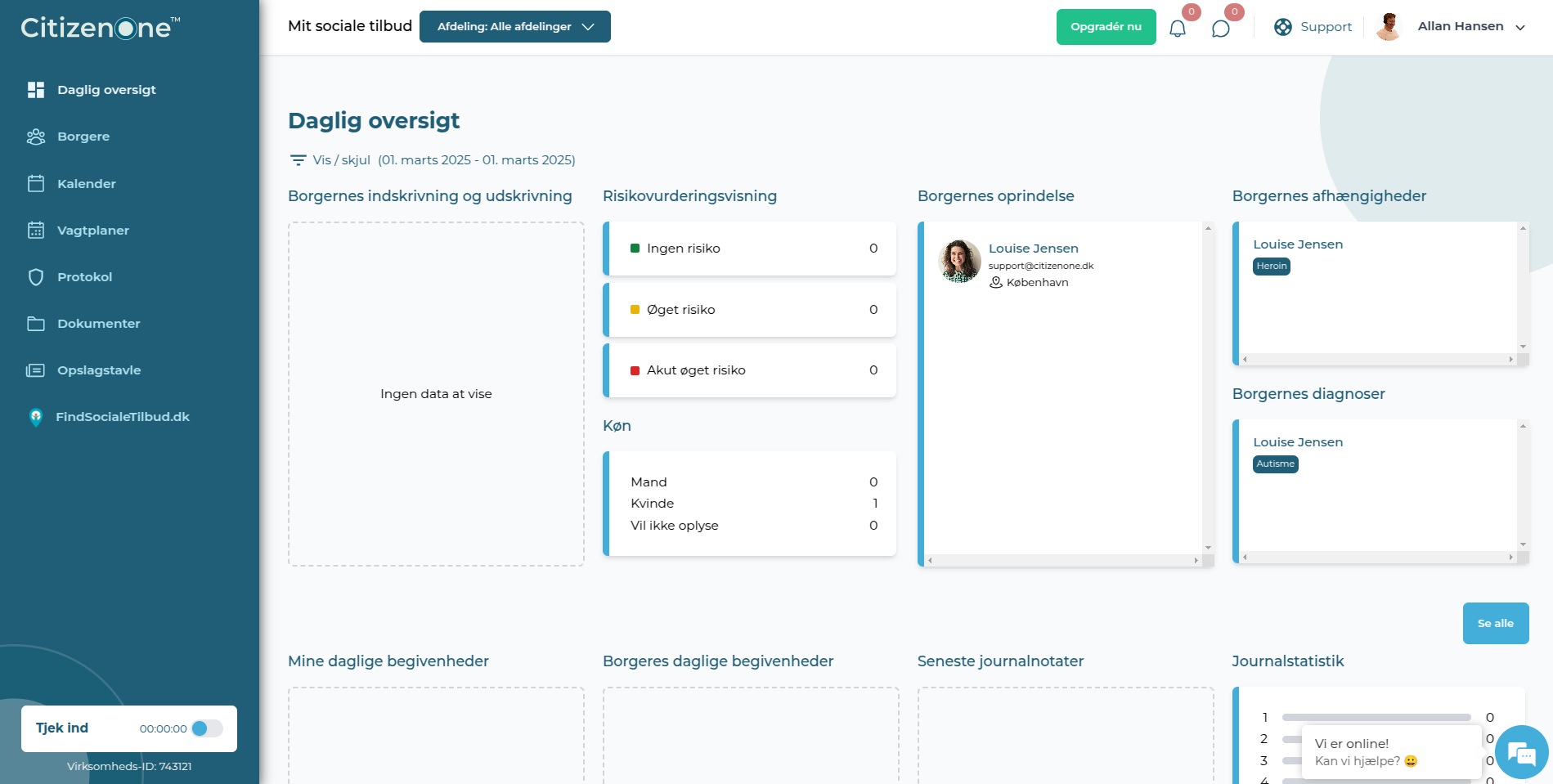This screenshot has height=784, width=1553.
Task: Open Kalender from the sidebar
Action: 87,184
